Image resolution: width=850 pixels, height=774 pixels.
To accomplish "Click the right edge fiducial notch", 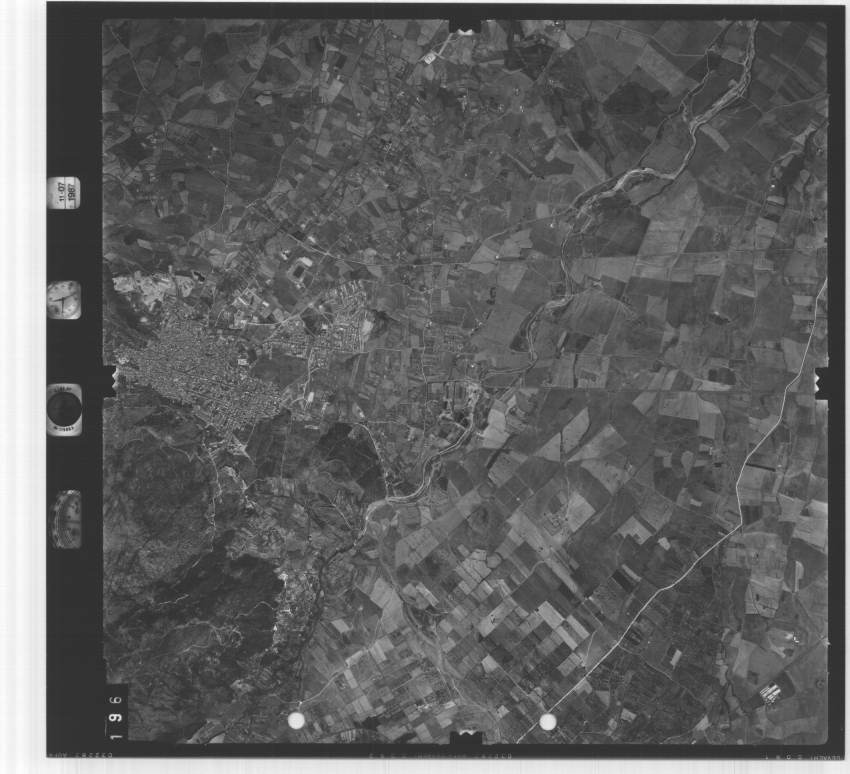I will [822, 382].
